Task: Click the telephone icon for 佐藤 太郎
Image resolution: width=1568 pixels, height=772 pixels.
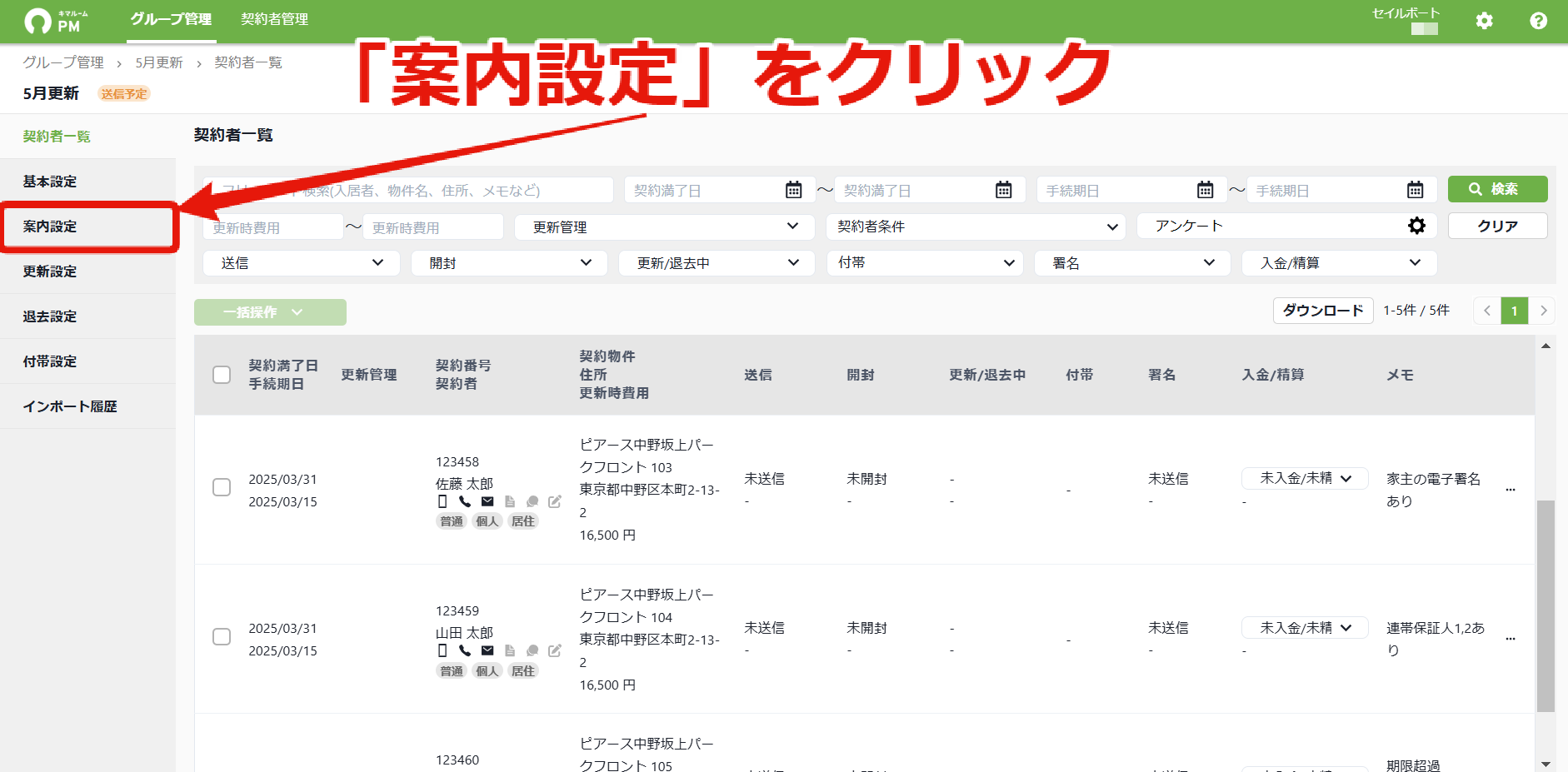Action: tap(465, 501)
